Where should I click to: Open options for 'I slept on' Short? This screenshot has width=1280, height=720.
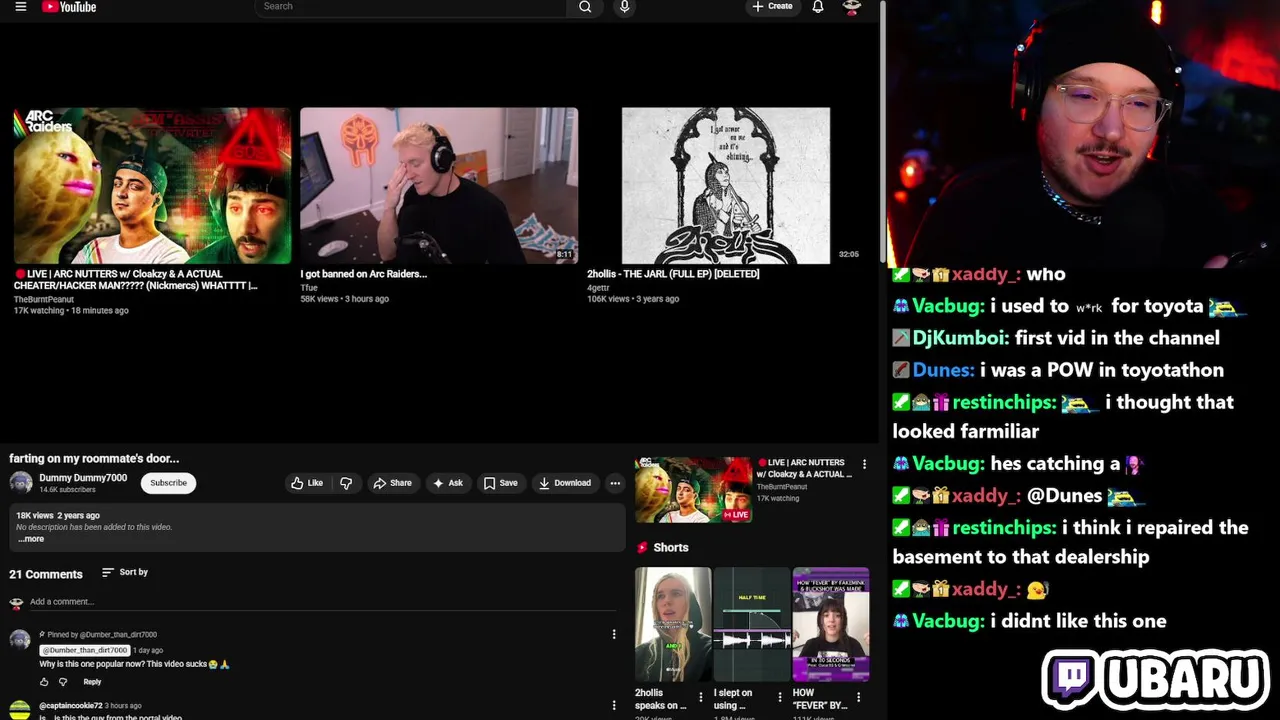(779, 697)
